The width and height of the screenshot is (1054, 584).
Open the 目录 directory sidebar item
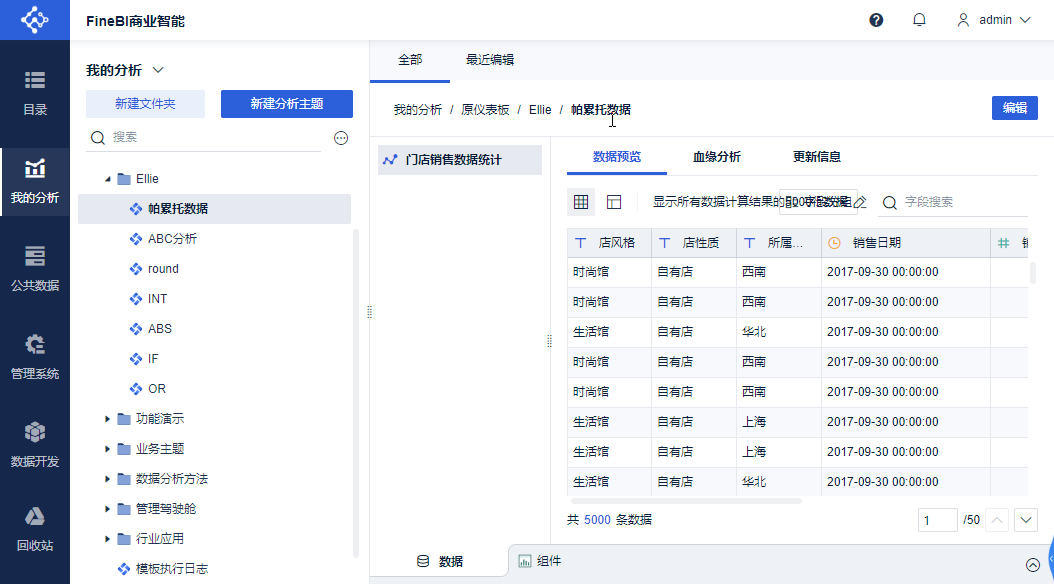[35, 93]
